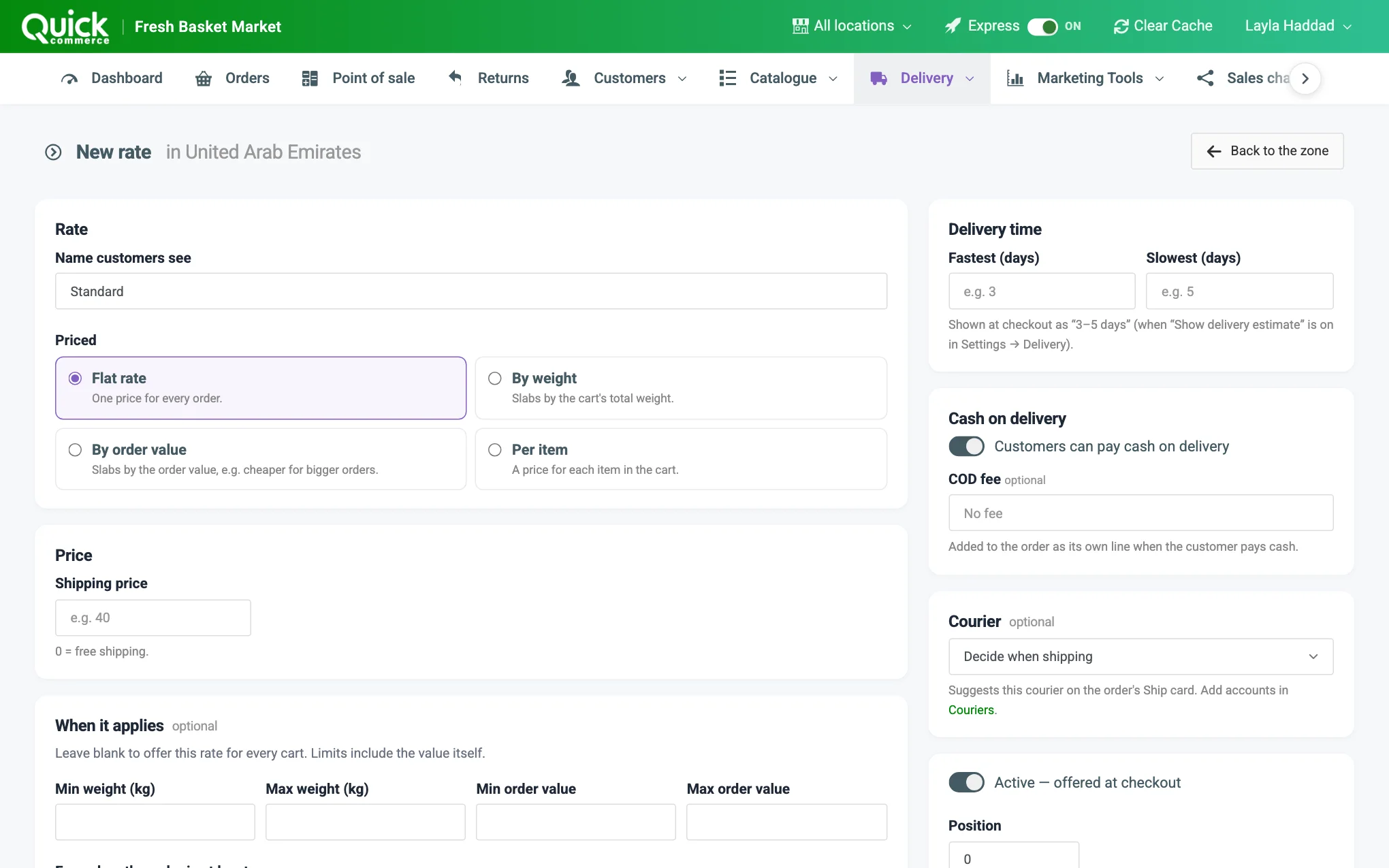Screen dimensions: 1389x868
Task: Open the Orders menu item
Action: (232, 78)
